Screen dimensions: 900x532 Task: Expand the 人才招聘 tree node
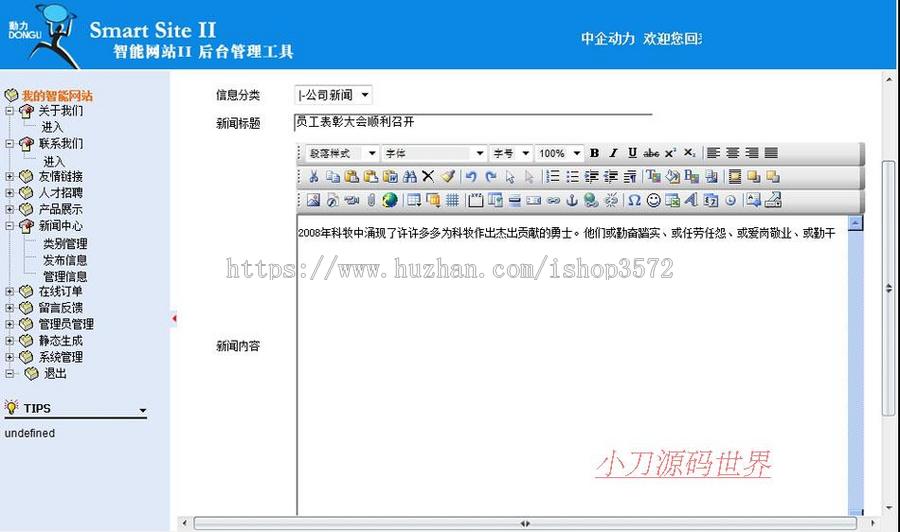click(9, 193)
